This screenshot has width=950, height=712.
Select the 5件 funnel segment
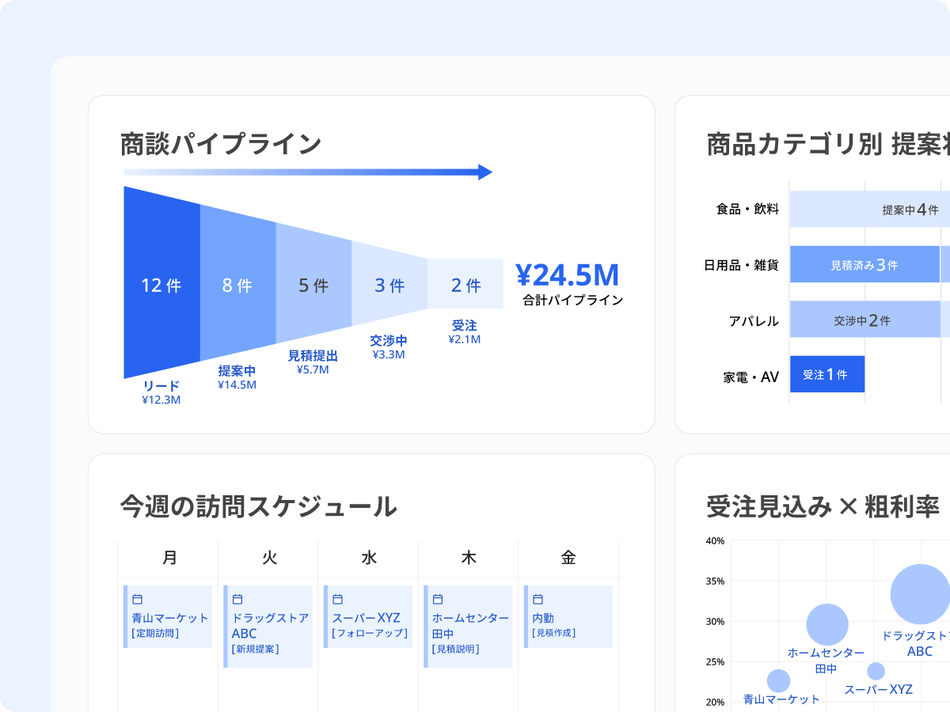[313, 284]
